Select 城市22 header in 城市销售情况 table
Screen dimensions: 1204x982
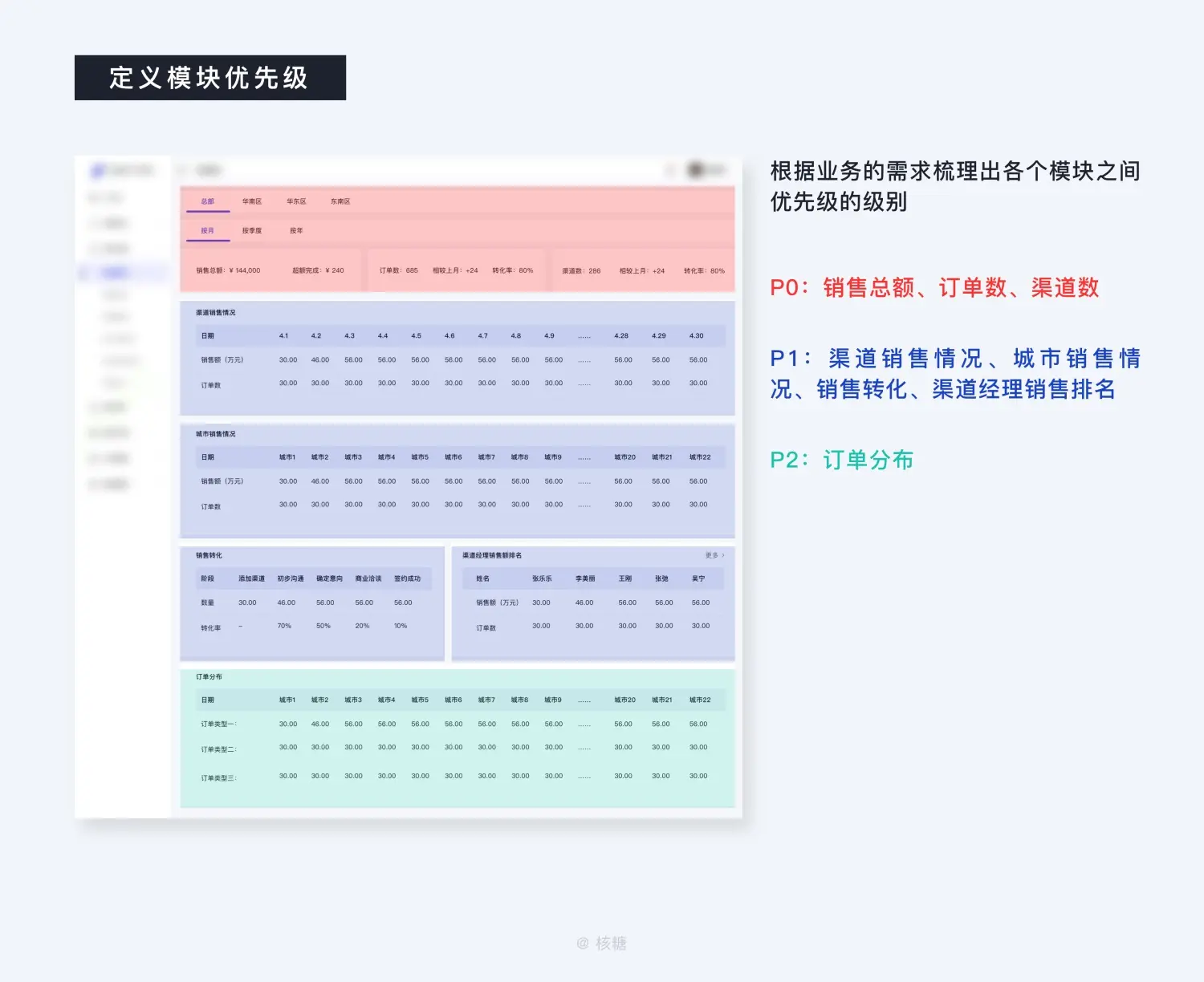[700, 457]
